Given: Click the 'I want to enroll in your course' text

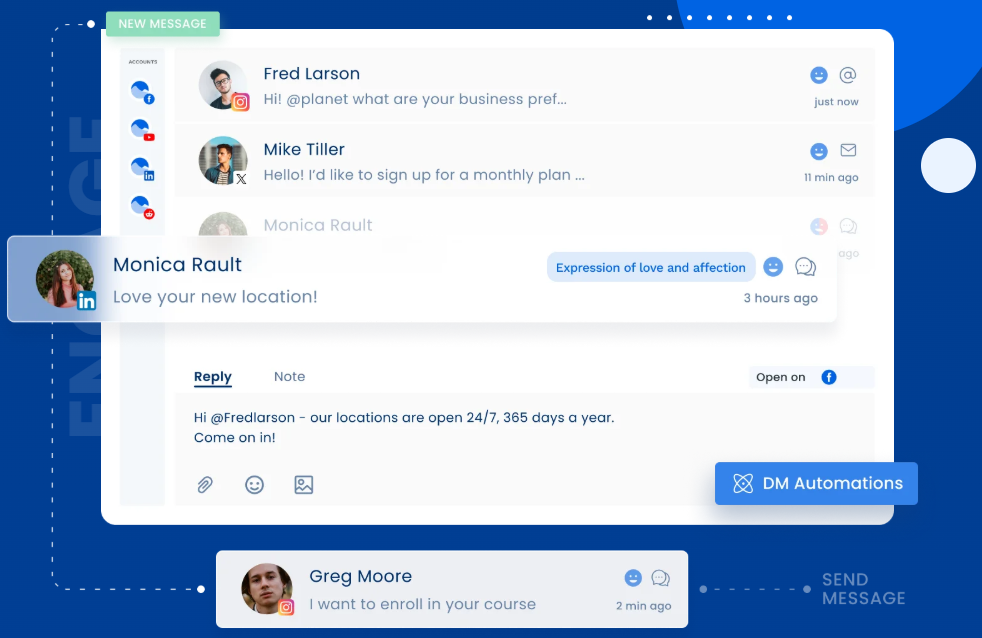Looking at the screenshot, I should pos(423,604).
